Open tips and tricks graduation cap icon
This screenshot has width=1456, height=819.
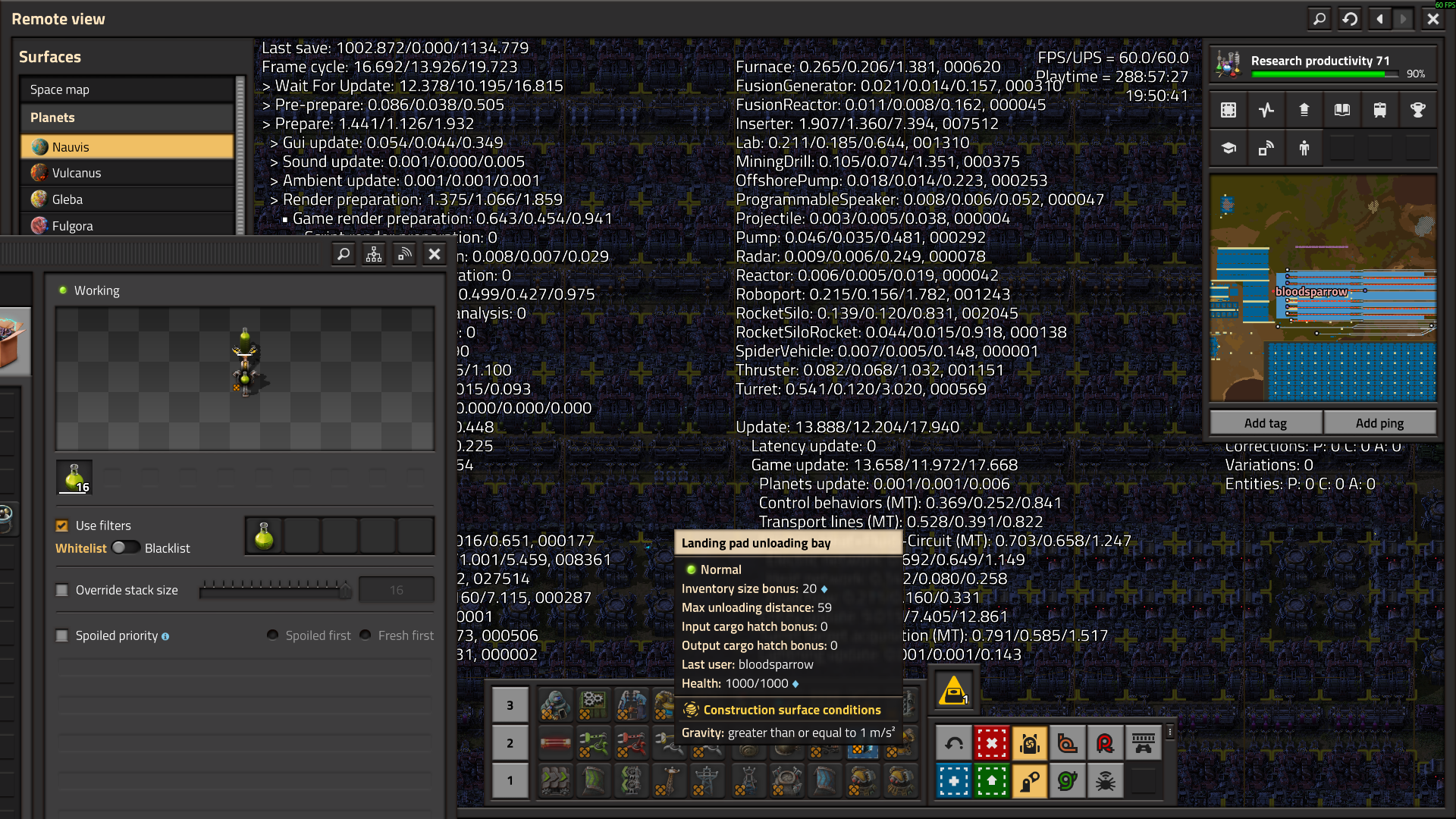pyautogui.click(x=1228, y=148)
